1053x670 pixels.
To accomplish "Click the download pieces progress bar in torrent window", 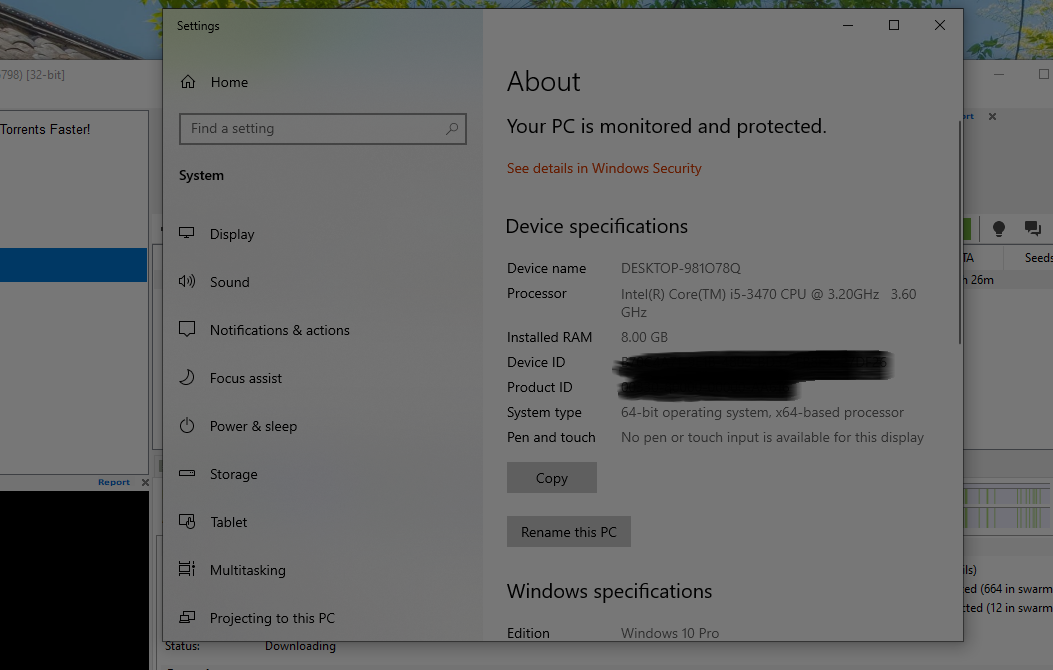I will (x=1007, y=508).
